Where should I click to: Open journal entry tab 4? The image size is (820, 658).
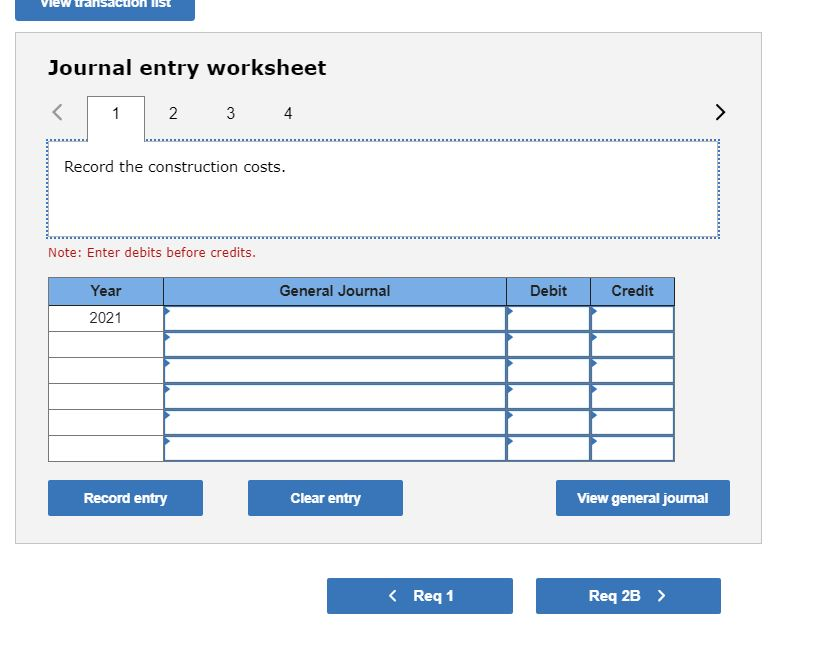pyautogui.click(x=287, y=113)
